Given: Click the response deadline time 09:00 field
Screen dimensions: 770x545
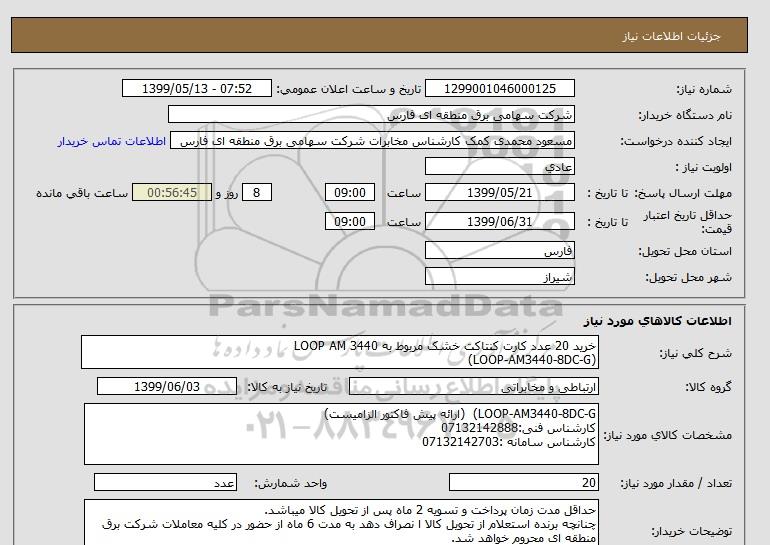Looking at the screenshot, I should point(350,192).
